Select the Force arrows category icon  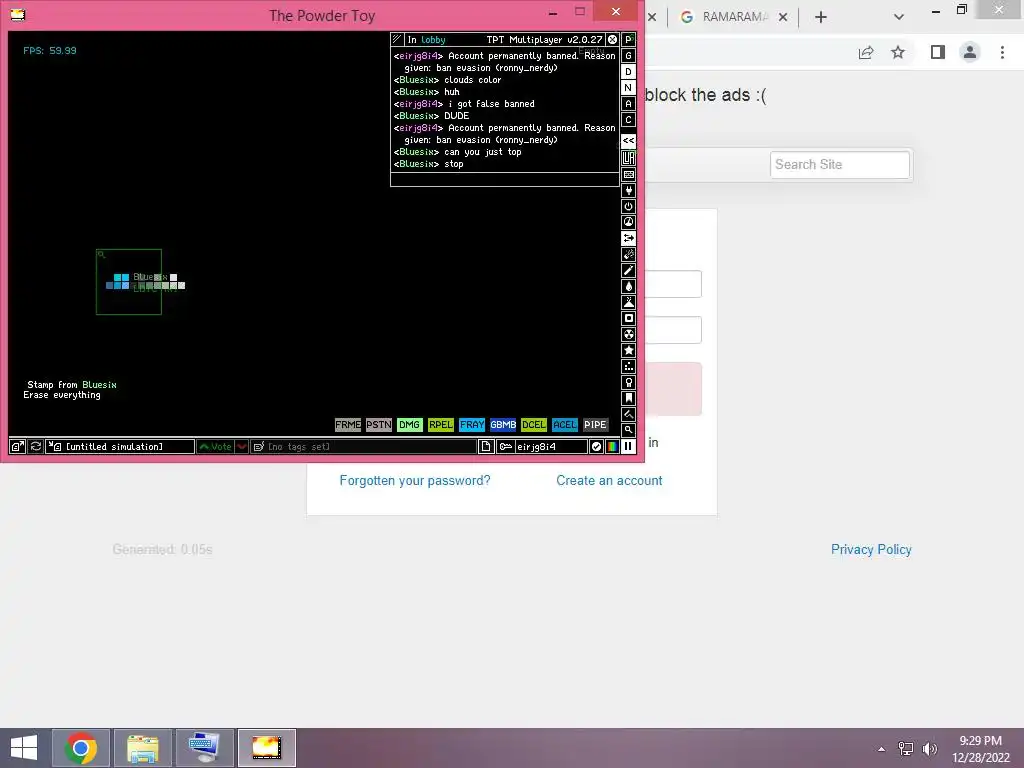[x=628, y=238]
